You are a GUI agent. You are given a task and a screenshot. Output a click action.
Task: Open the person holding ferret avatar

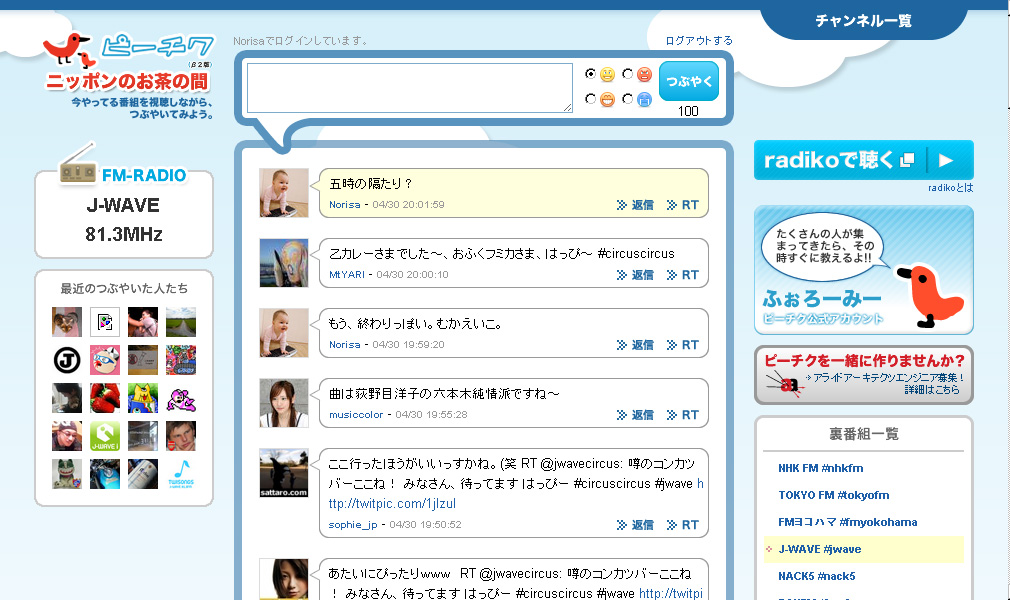point(67,398)
